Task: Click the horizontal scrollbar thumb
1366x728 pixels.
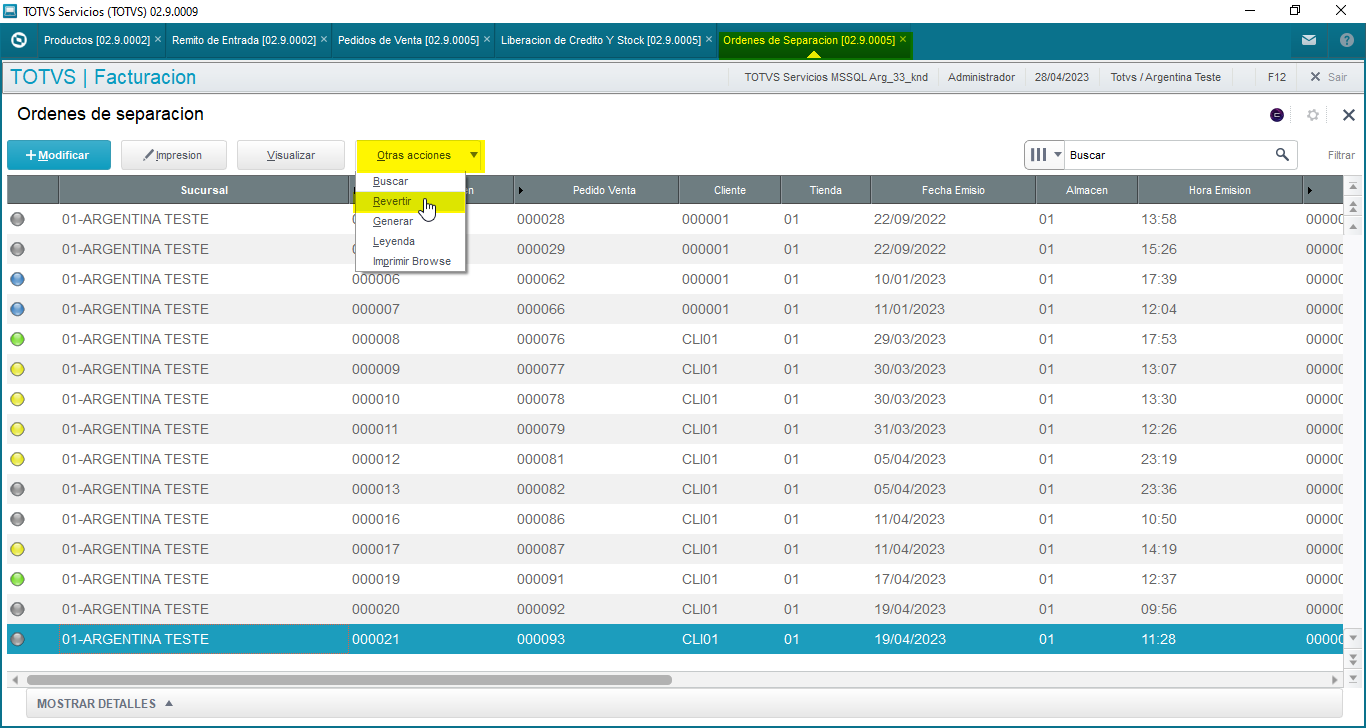Action: pyautogui.click(x=349, y=680)
